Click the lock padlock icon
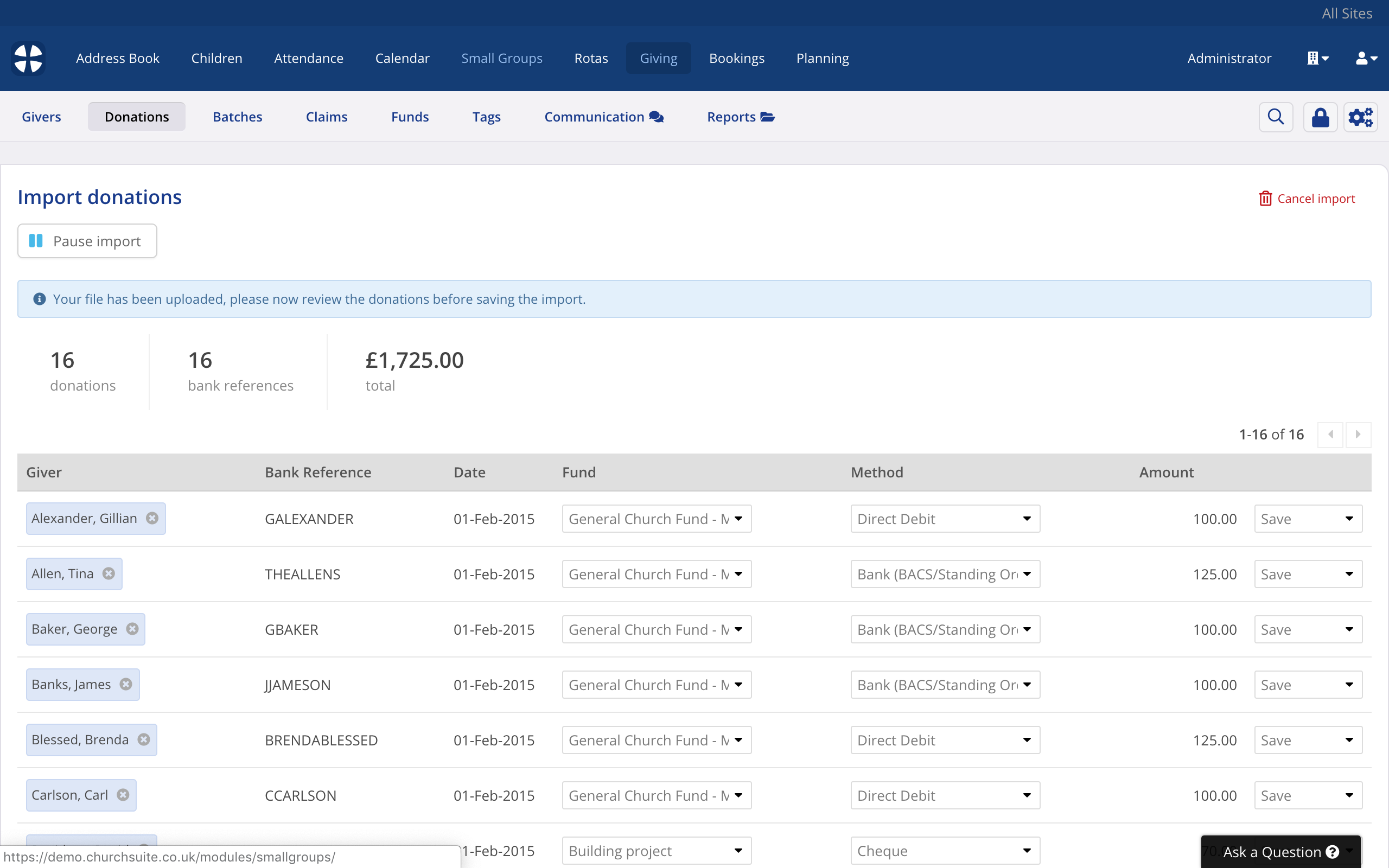The image size is (1389, 868). coord(1320,117)
